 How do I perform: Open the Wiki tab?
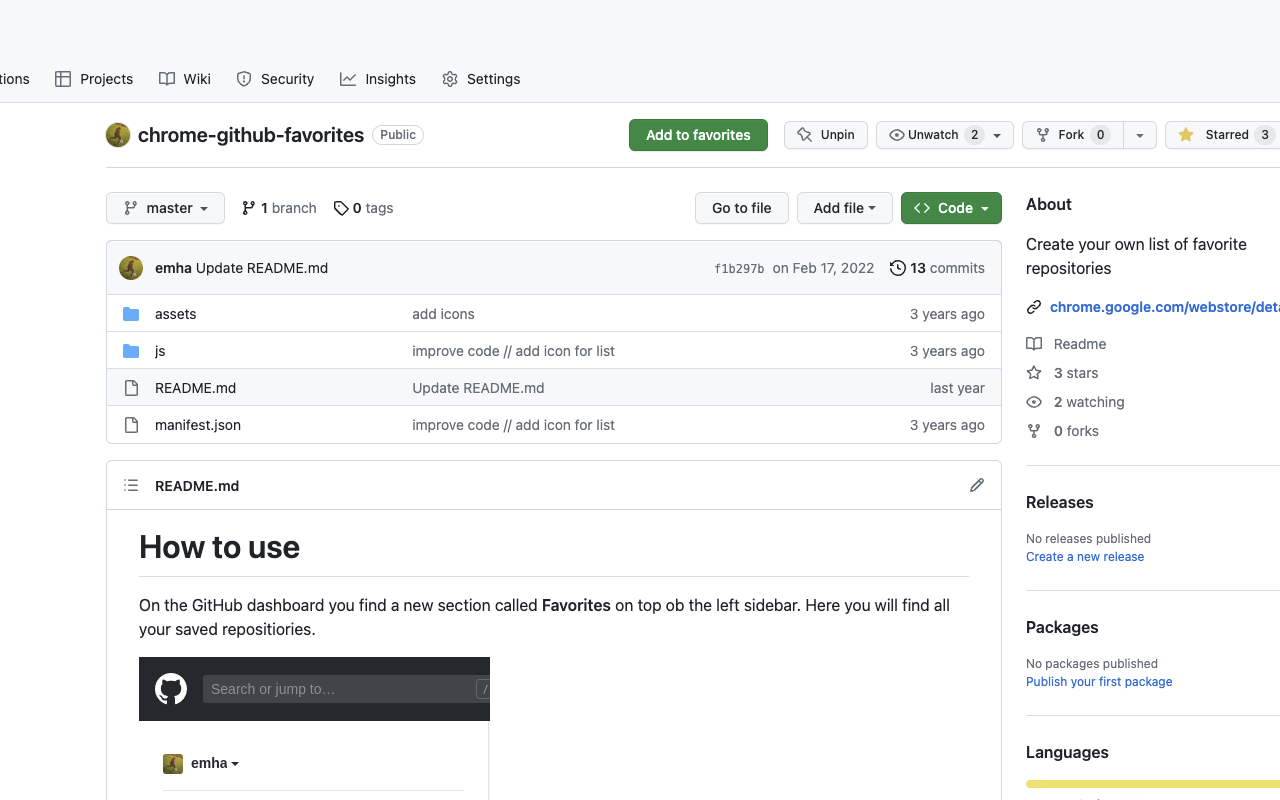pos(185,79)
